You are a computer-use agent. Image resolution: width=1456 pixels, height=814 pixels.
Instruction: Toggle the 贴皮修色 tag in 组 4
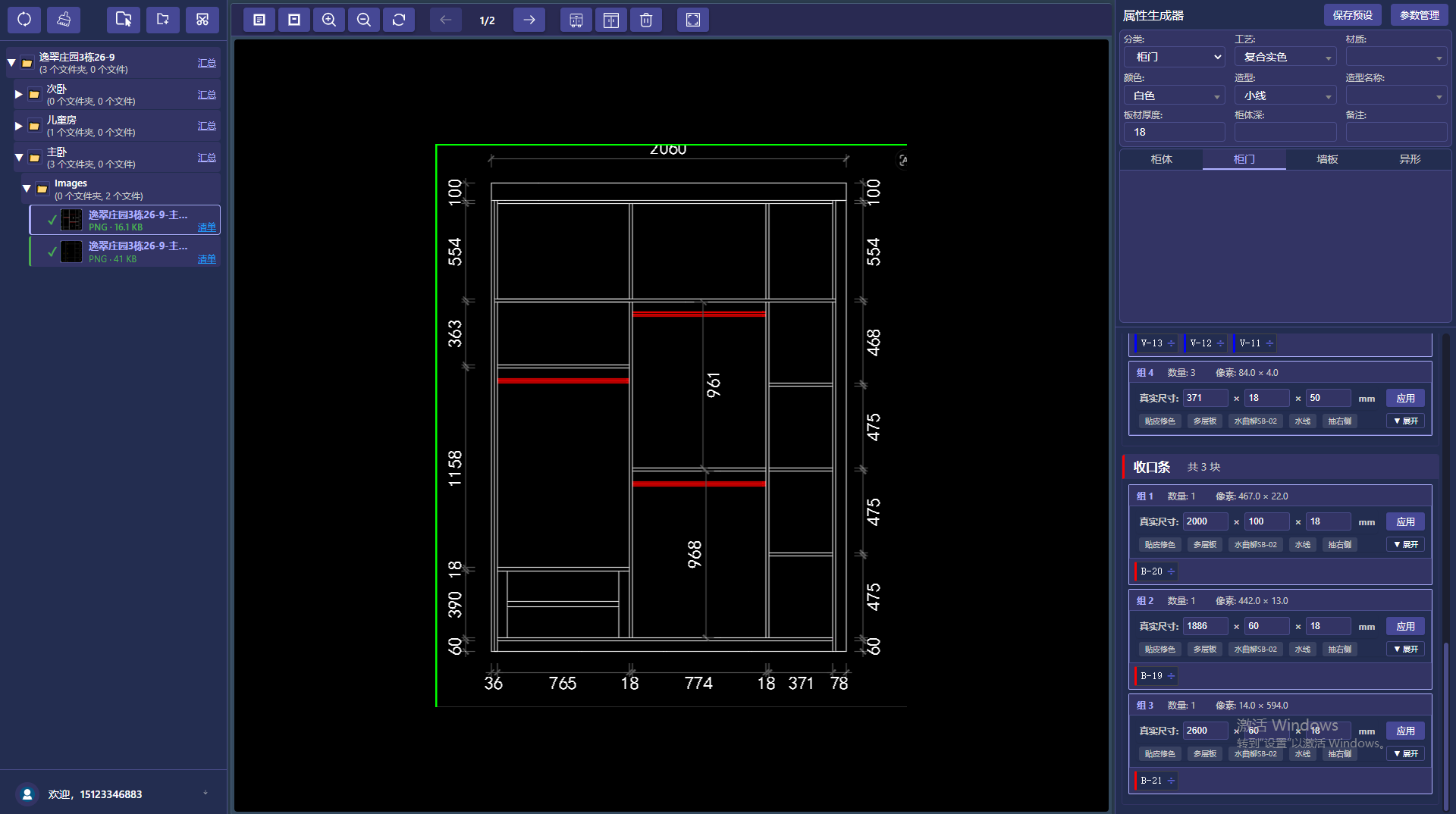(x=1159, y=421)
